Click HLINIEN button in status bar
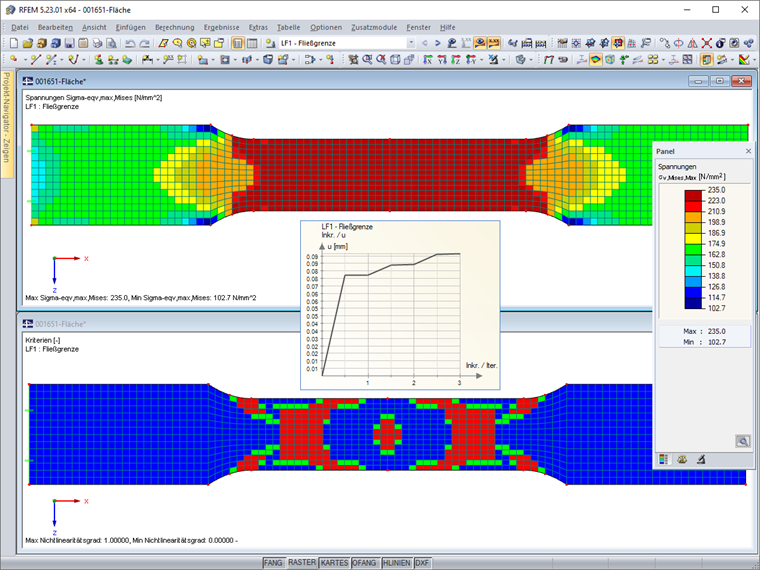The width and height of the screenshot is (760, 570). (396, 563)
